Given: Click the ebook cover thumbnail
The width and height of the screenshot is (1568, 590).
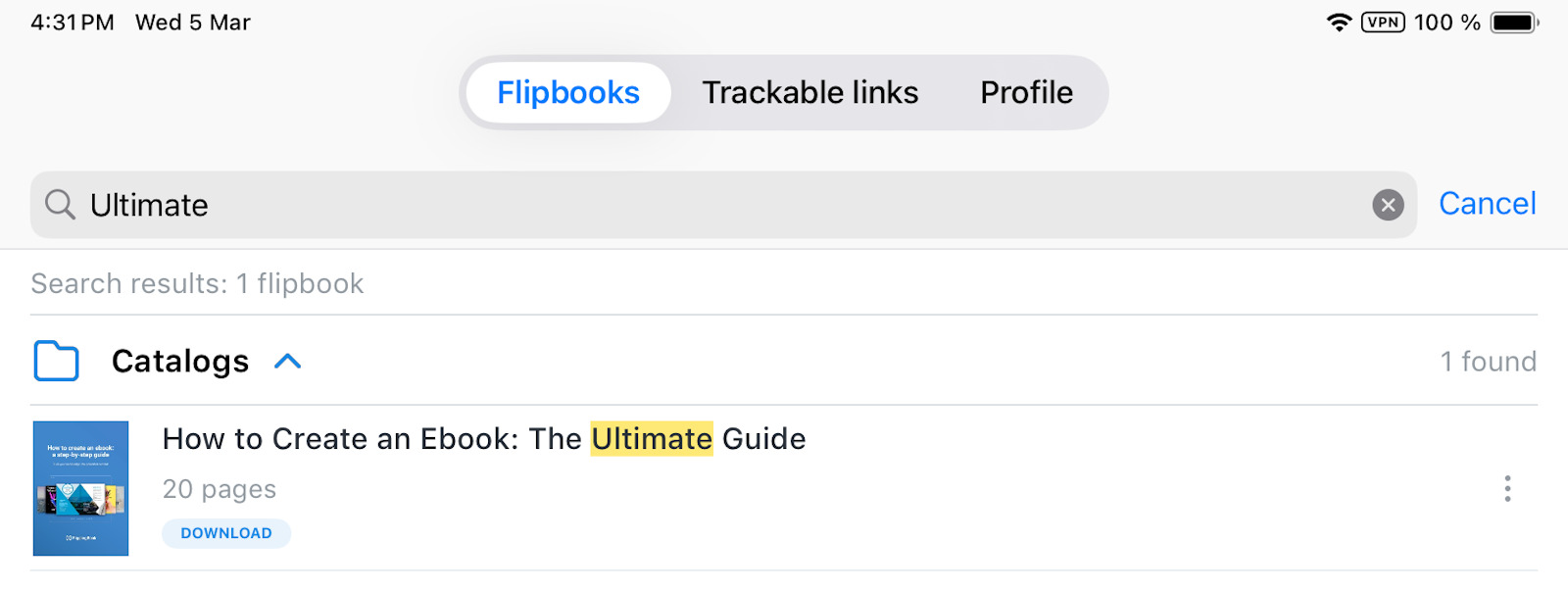Looking at the screenshot, I should (81, 487).
